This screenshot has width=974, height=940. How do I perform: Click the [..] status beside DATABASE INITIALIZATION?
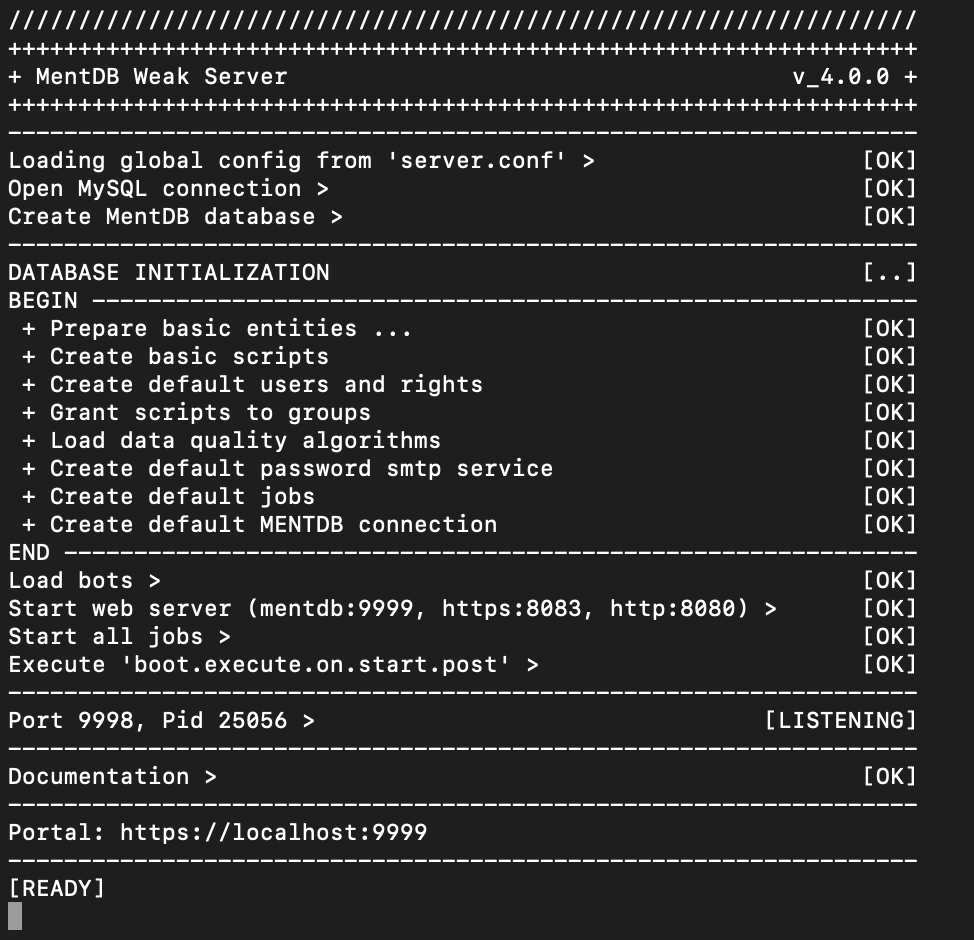pyautogui.click(x=889, y=272)
